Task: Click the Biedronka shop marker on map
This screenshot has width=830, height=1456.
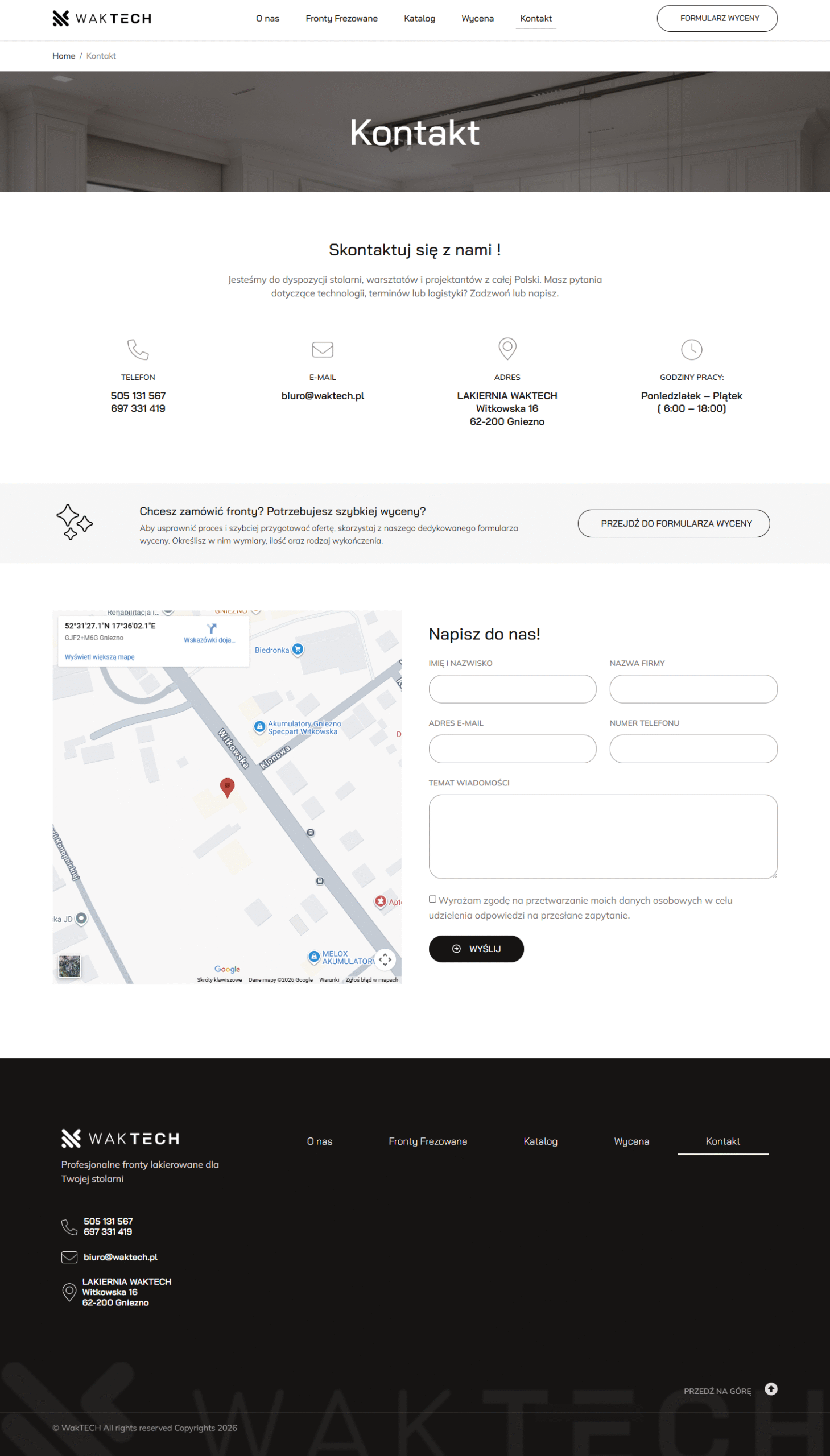Action: tap(297, 650)
